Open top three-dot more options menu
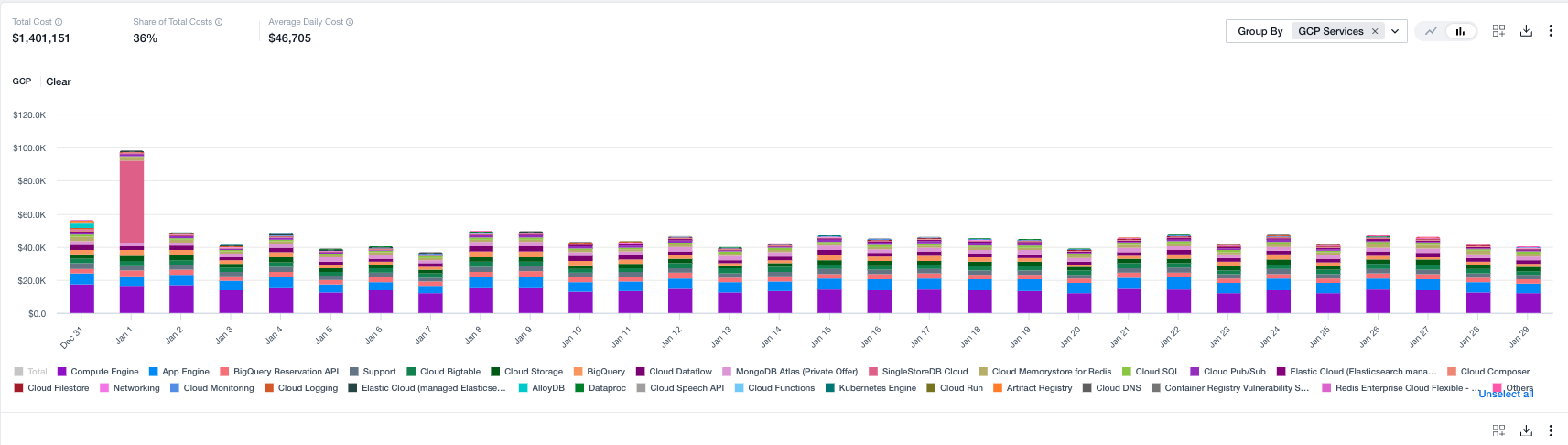 point(1551,31)
